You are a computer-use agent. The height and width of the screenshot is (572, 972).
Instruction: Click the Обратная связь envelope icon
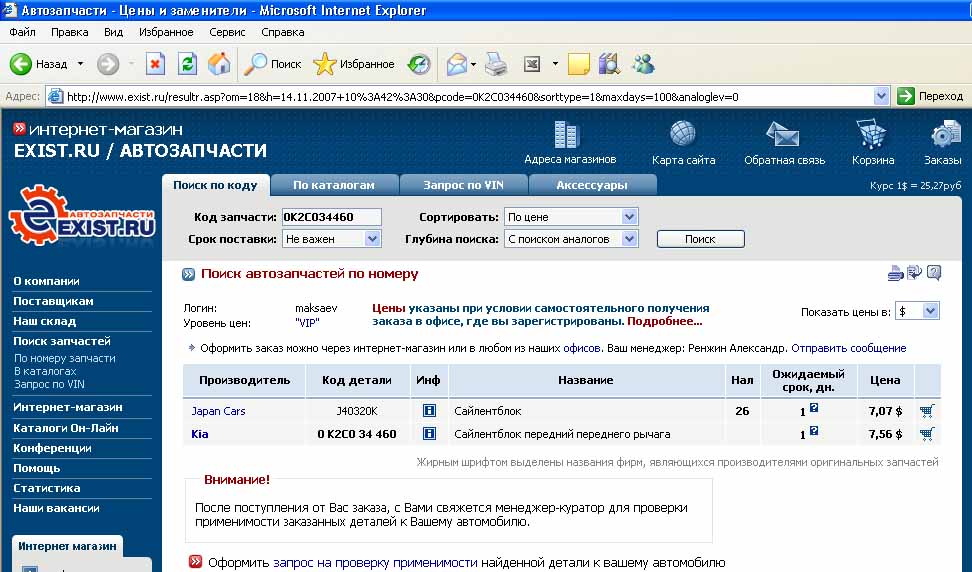783,136
